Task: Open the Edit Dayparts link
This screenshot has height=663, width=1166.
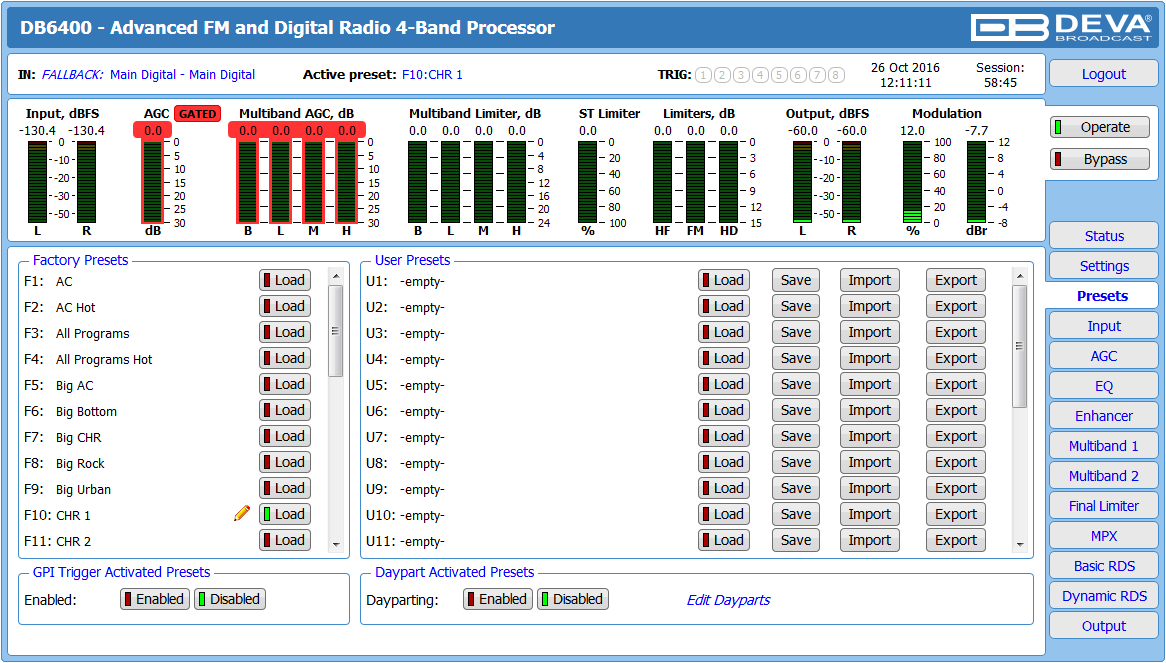Action: (728, 600)
